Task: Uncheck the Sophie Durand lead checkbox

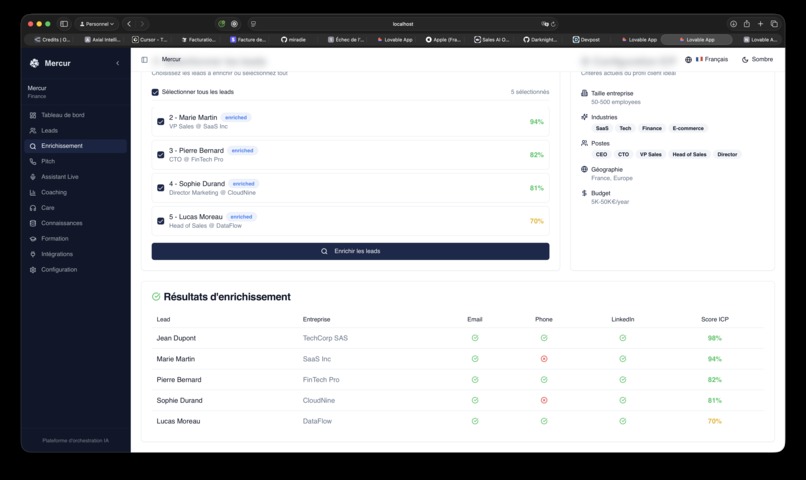Action: (x=160, y=188)
